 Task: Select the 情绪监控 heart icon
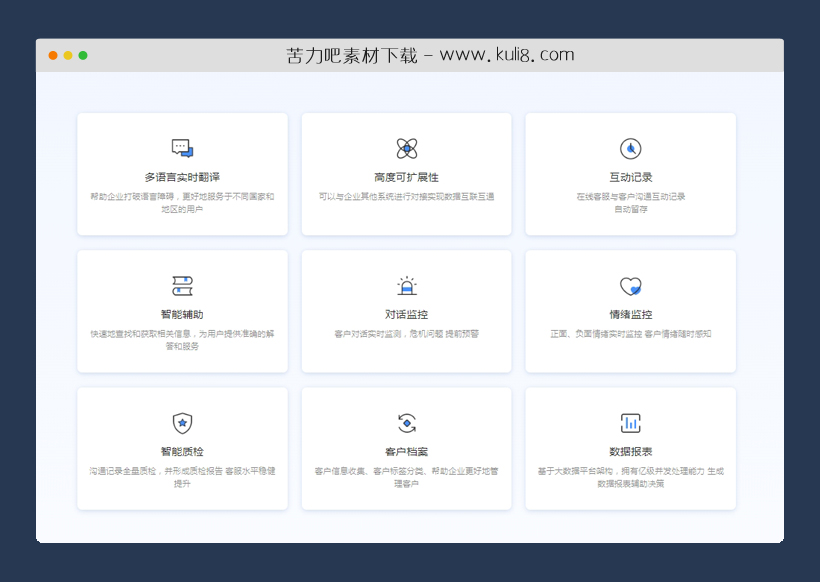(629, 283)
